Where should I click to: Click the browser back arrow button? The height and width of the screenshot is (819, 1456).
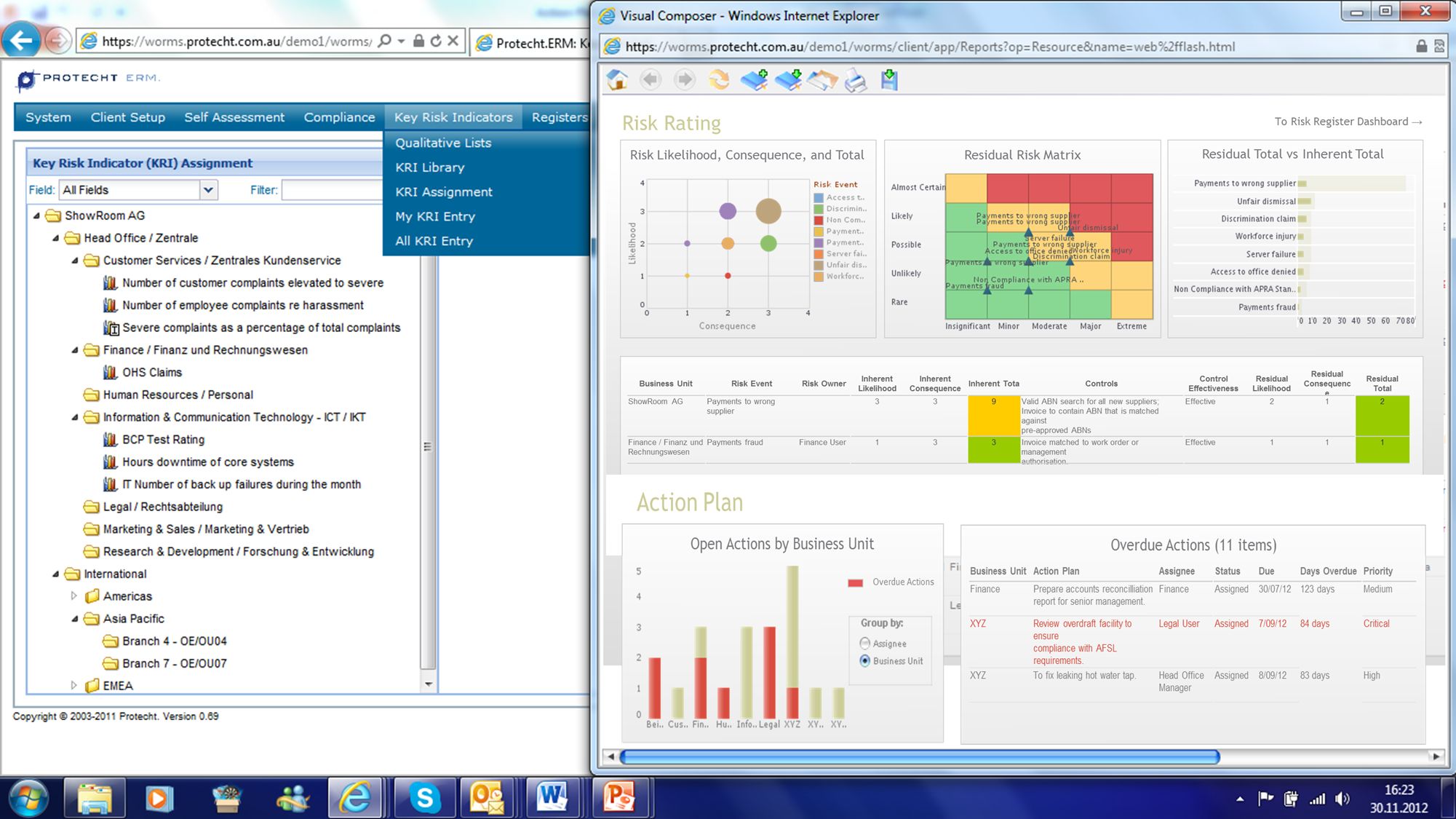tap(21, 41)
